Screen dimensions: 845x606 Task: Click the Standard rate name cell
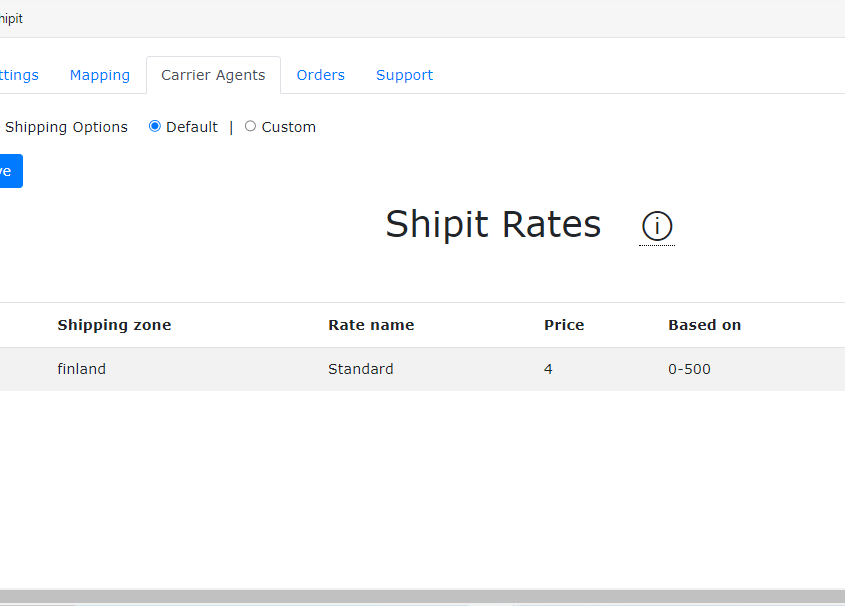[x=361, y=369]
